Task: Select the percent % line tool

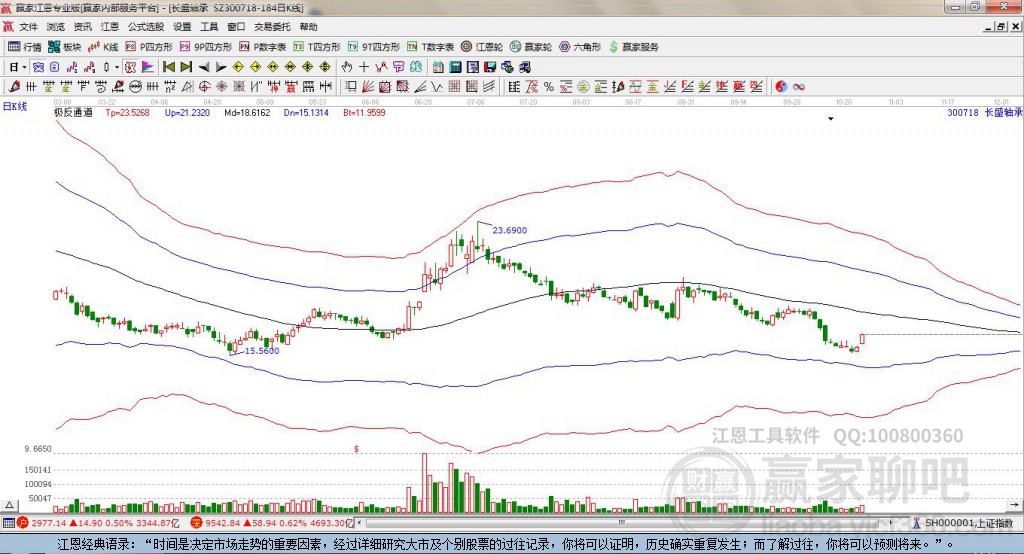Action: pyautogui.click(x=549, y=86)
